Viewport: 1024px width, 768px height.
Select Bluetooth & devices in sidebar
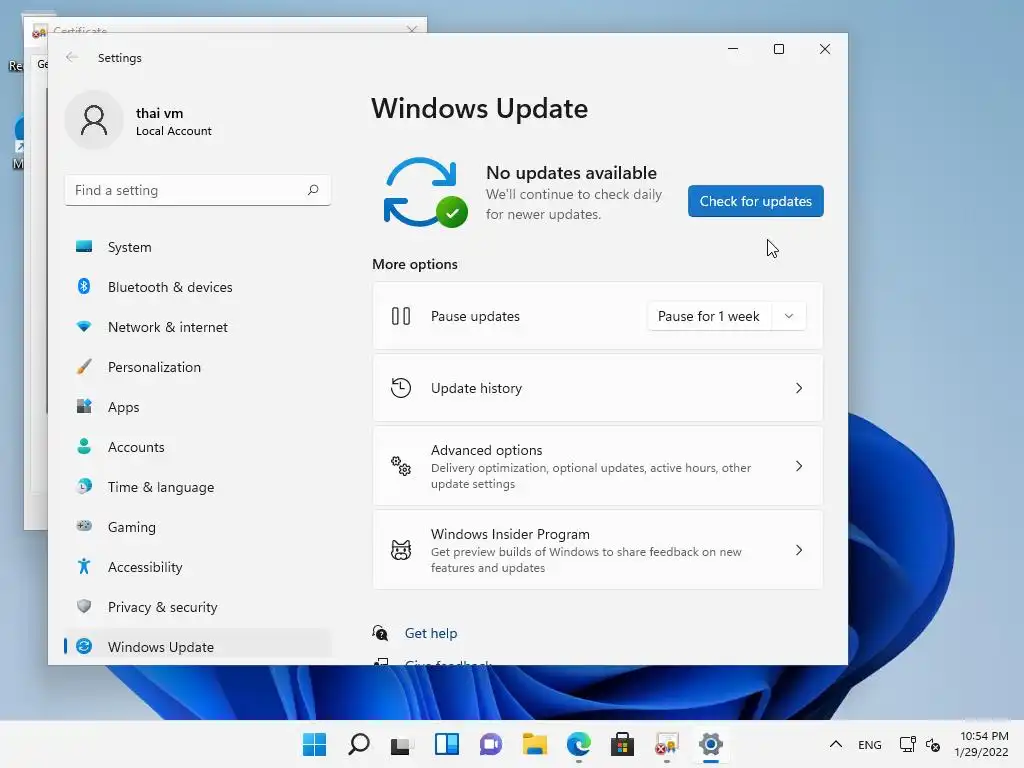(197, 287)
